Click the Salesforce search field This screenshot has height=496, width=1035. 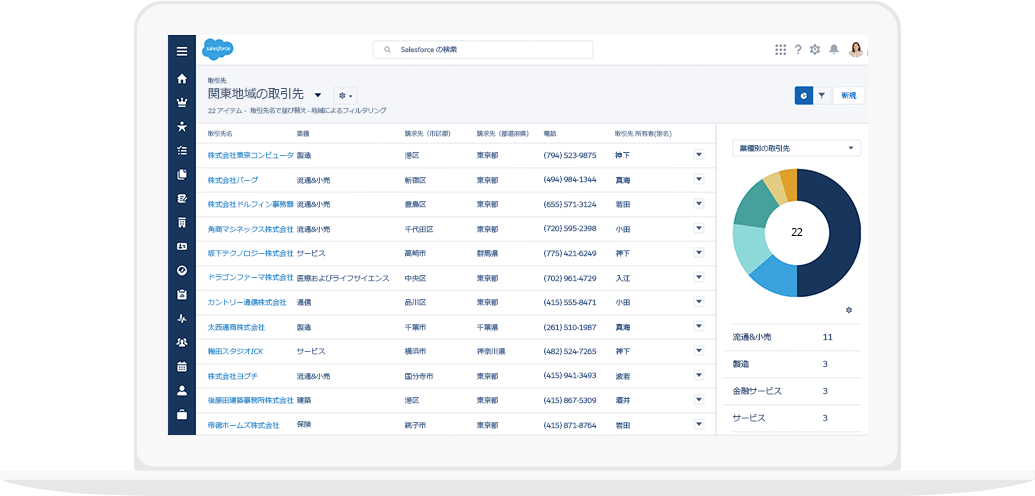click(x=483, y=49)
